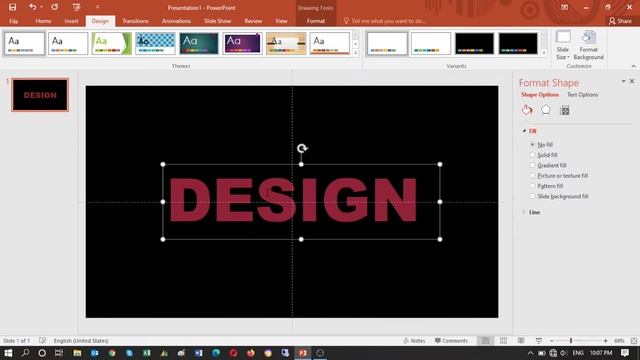Click the Save icon in title bar
The image size is (640, 360).
pyautogui.click(x=12, y=7)
